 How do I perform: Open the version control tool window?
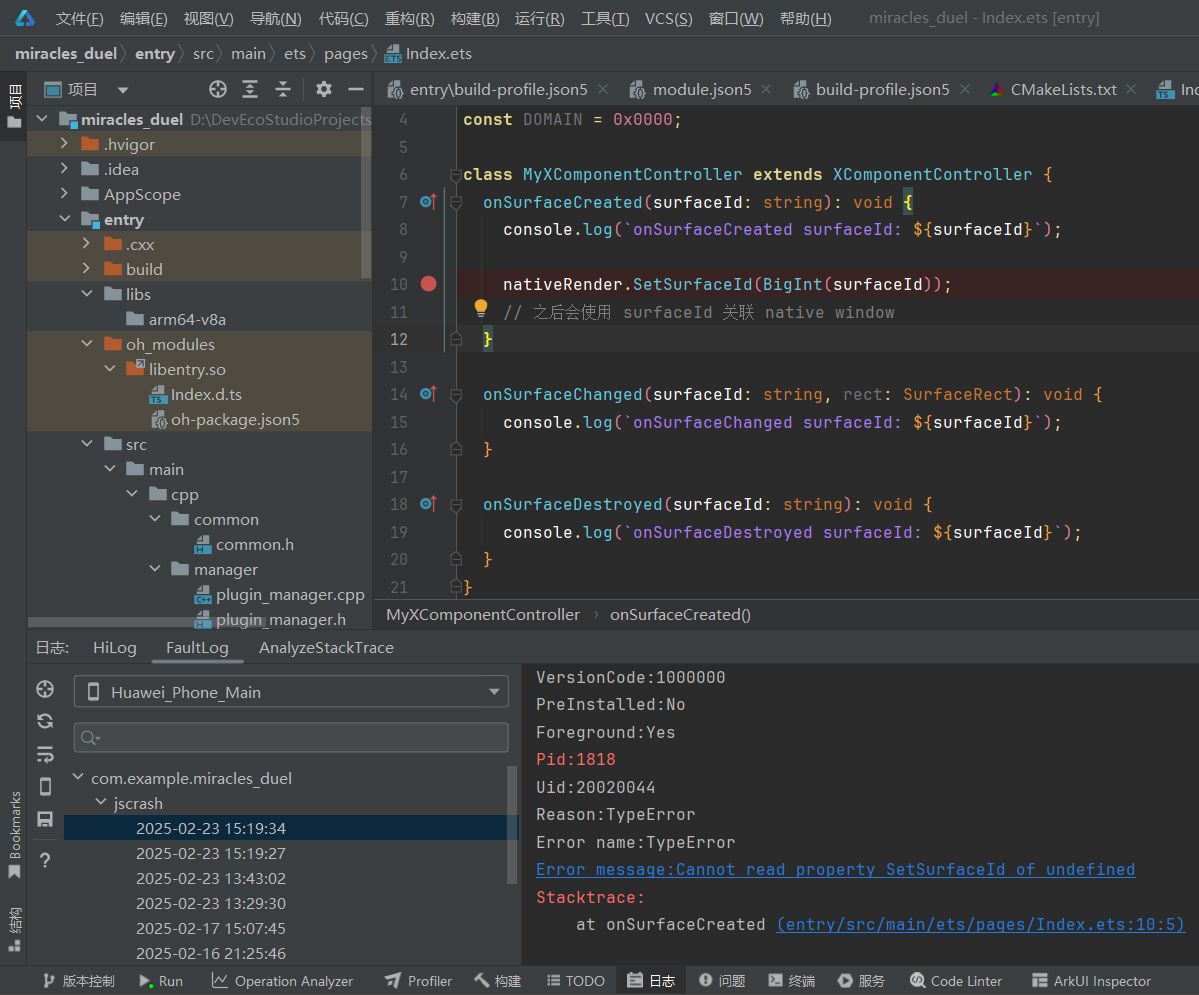pos(79,981)
